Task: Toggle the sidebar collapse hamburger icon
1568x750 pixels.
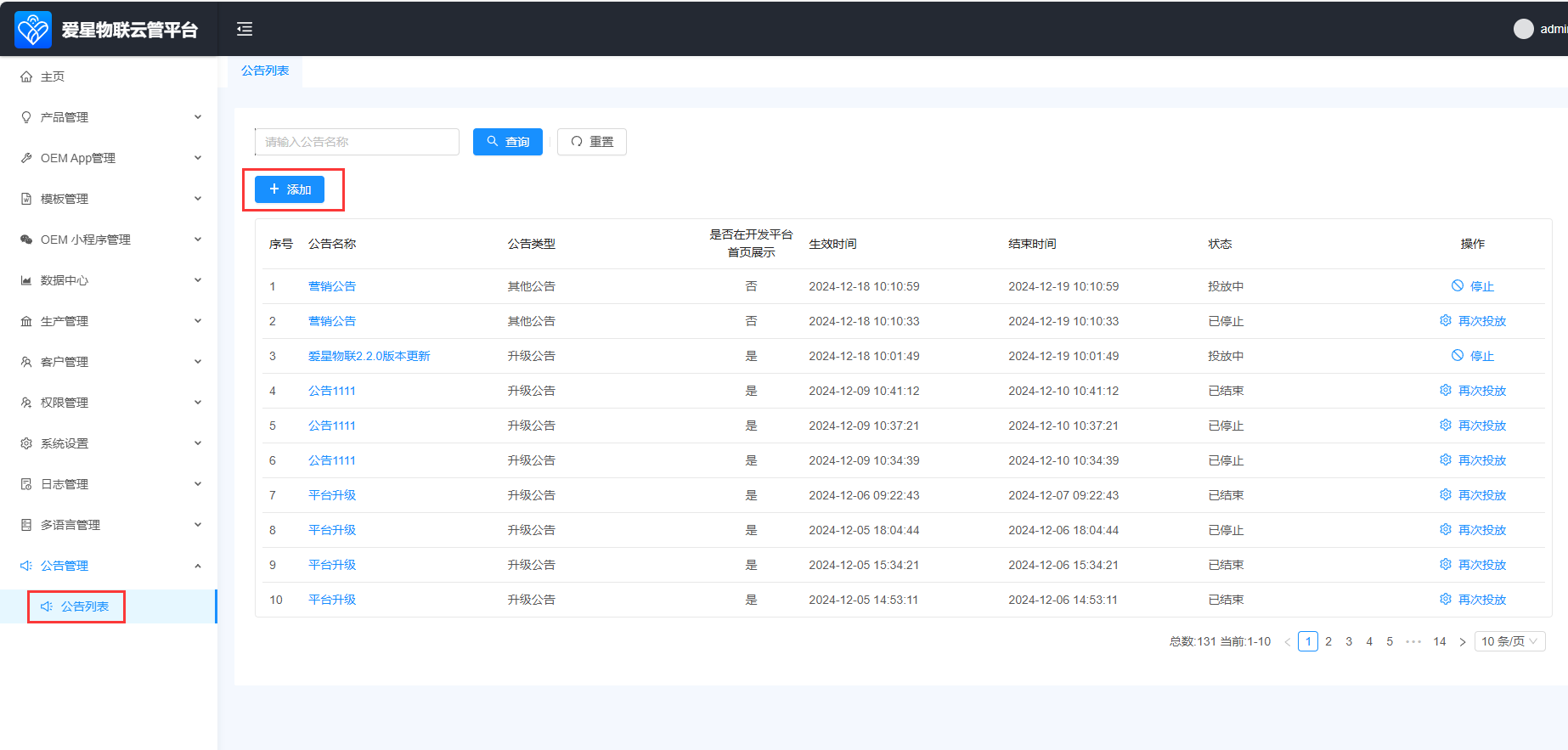Action: point(245,29)
